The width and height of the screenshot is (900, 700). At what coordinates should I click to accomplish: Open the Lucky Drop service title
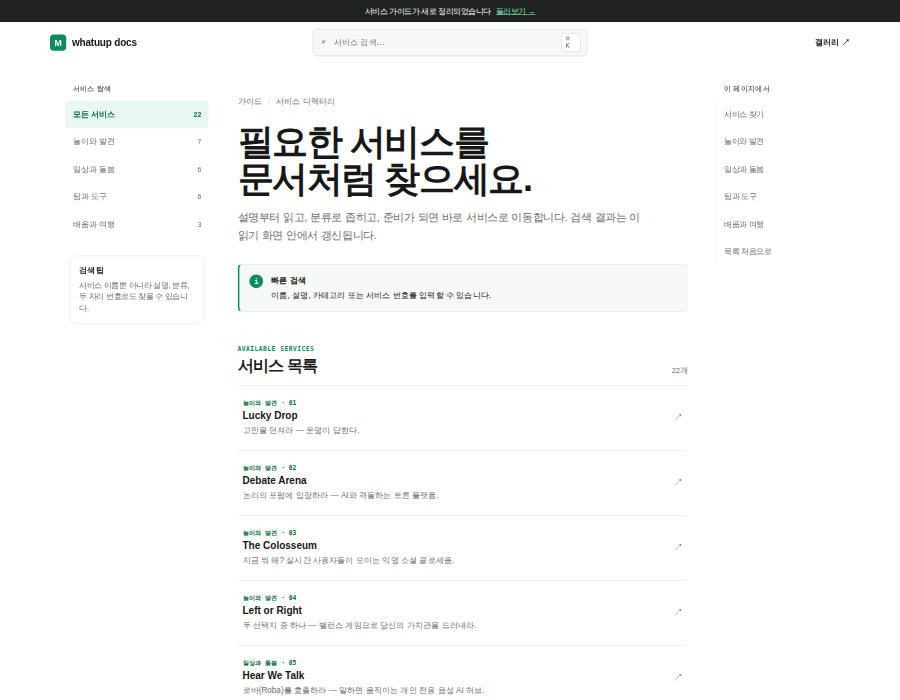point(270,415)
